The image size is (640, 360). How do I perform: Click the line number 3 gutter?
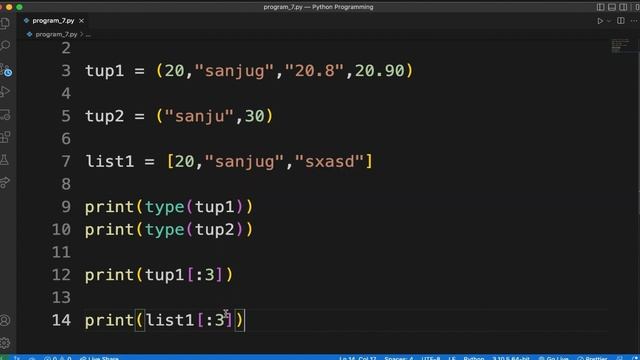pos(66,71)
